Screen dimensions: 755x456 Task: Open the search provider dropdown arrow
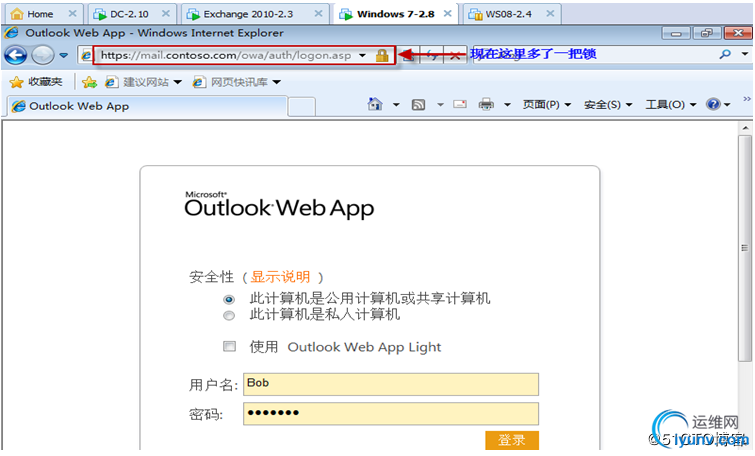coord(744,54)
